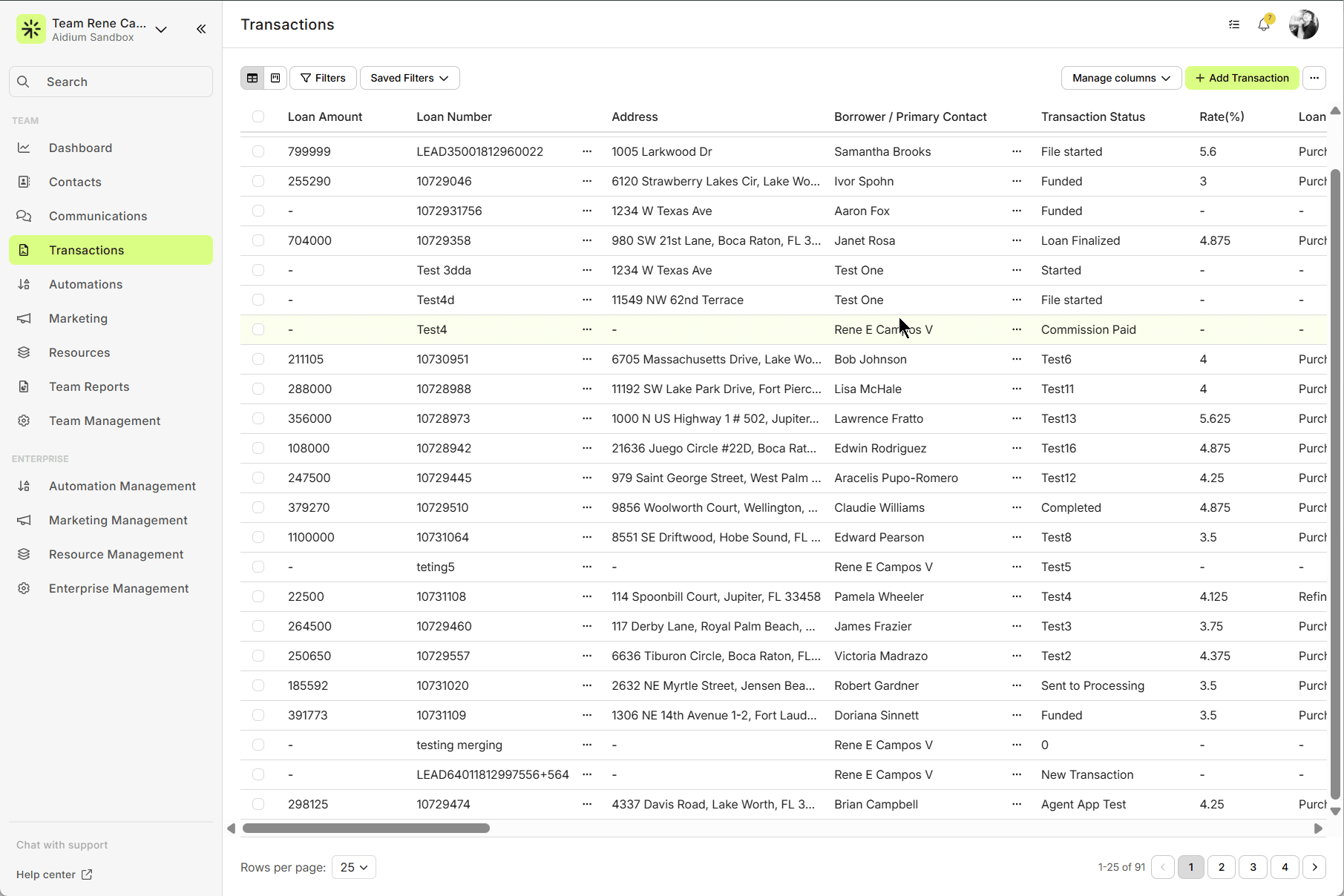Expand Saved Filters dropdown
The width and height of the screenshot is (1344, 896).
point(410,78)
